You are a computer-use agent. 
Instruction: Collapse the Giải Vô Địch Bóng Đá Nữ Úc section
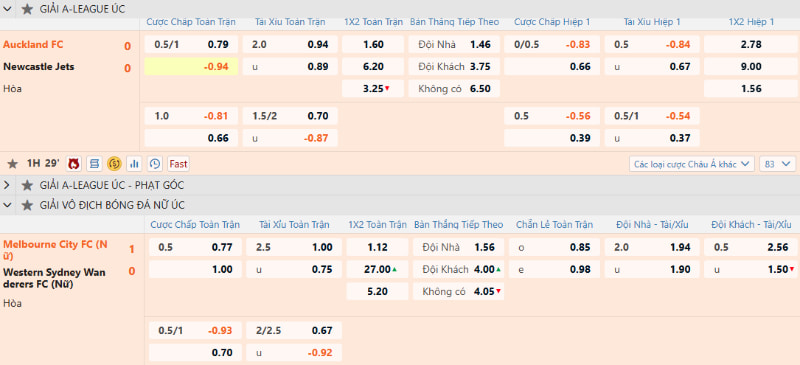point(7,205)
